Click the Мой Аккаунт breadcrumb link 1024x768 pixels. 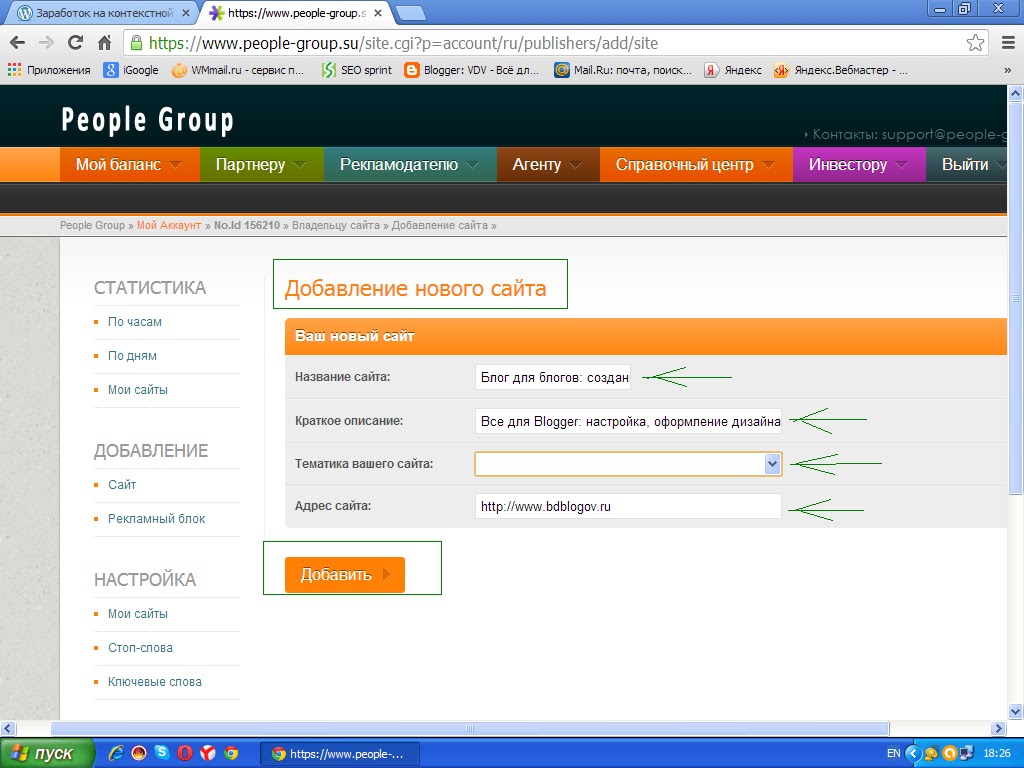click(x=168, y=225)
